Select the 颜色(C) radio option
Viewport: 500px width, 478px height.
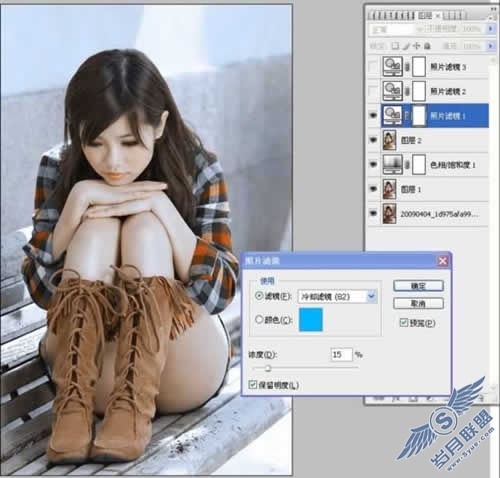pyautogui.click(x=259, y=319)
